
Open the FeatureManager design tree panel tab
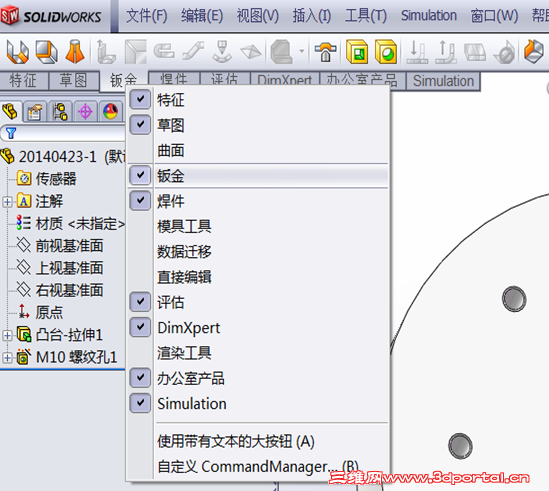(x=11, y=112)
